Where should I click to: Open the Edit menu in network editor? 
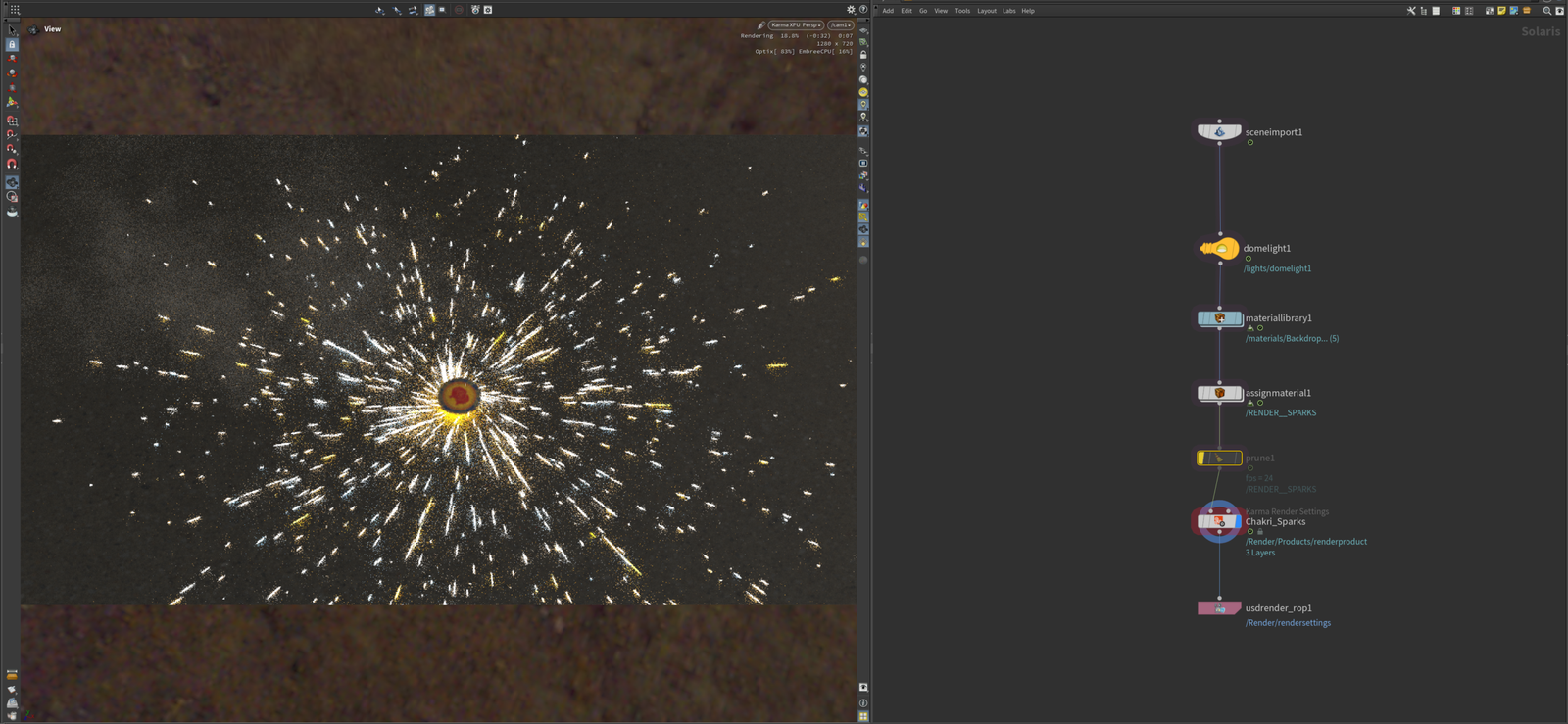(x=906, y=11)
